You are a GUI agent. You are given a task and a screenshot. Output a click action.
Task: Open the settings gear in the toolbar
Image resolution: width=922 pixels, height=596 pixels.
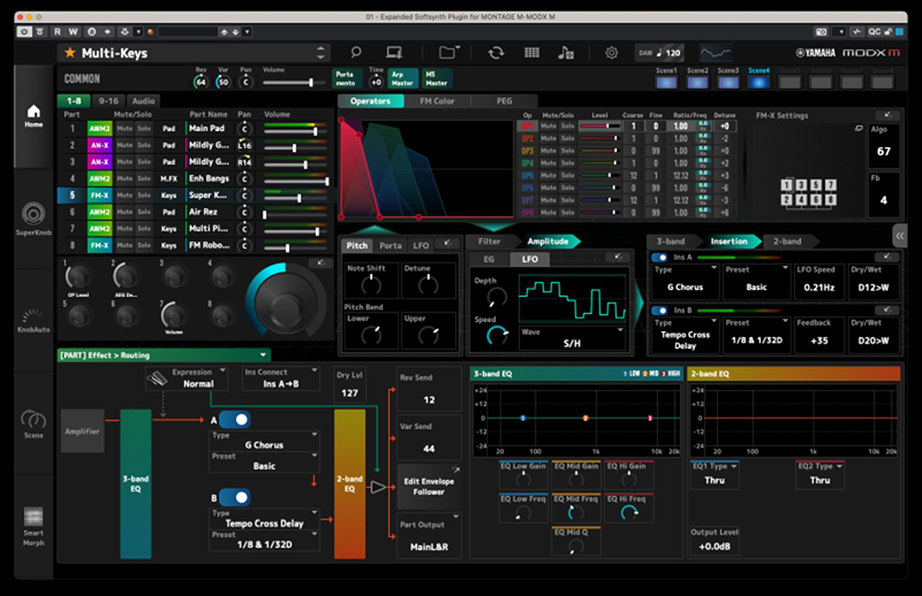[611, 51]
